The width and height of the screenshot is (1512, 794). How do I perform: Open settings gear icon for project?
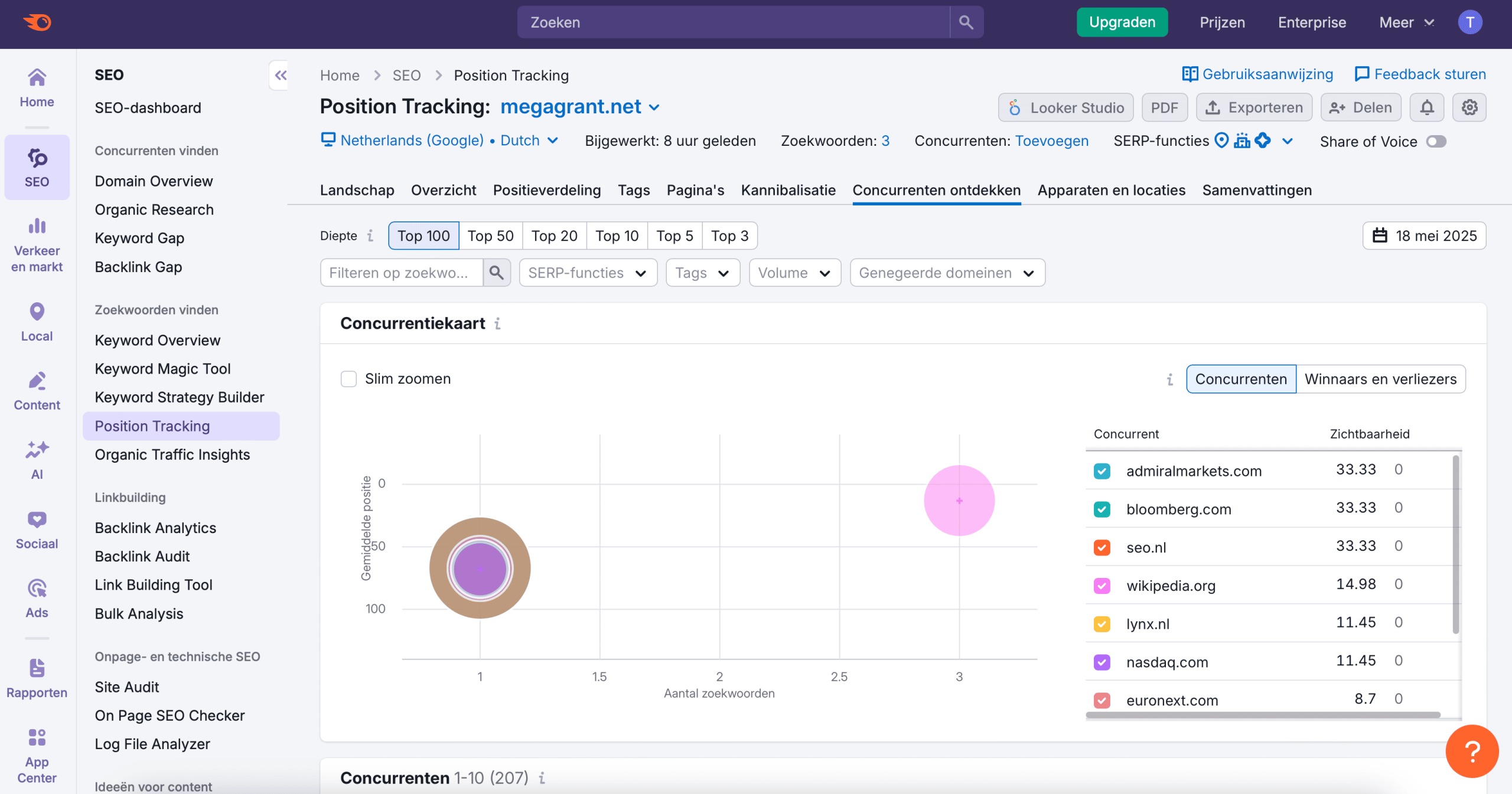click(x=1469, y=107)
